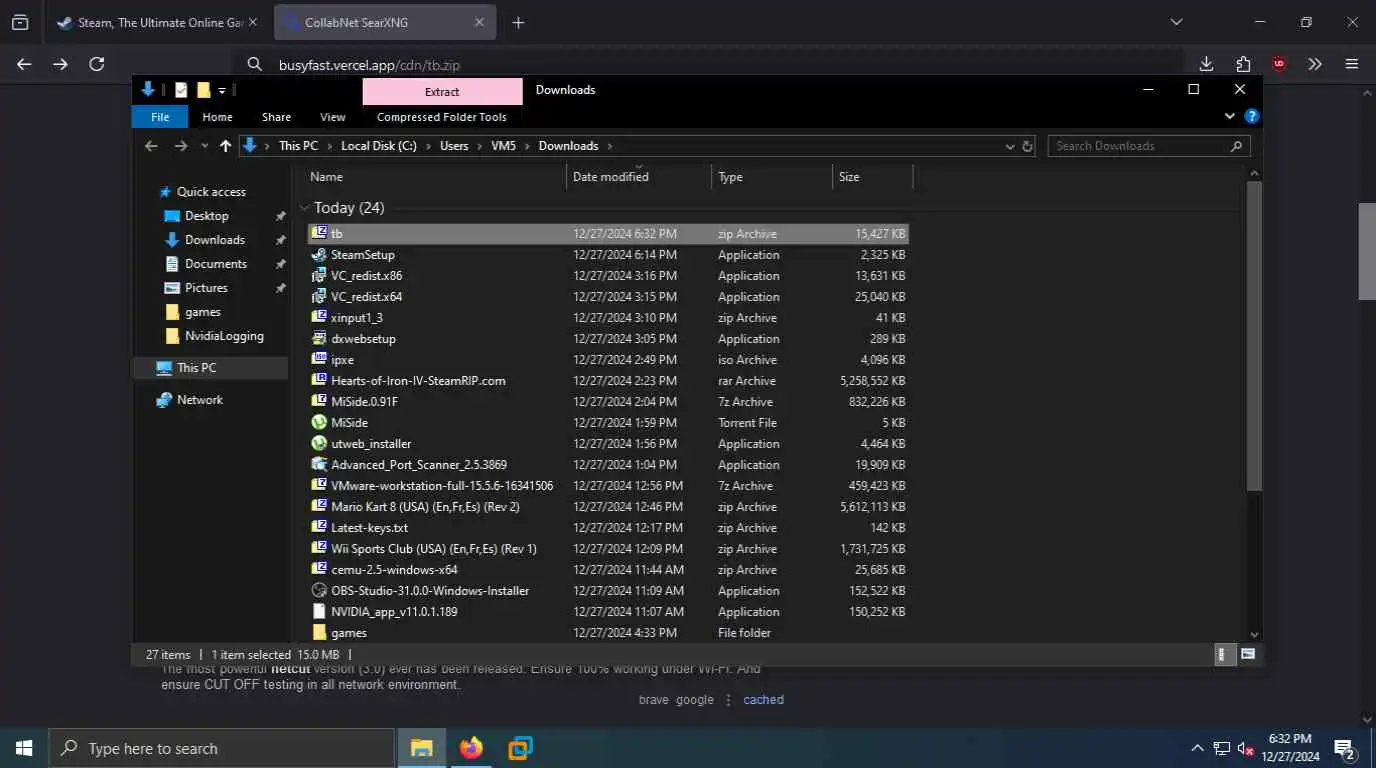The height and width of the screenshot is (768, 1376).
Task: Select NvidiaLogging folder in navigation pane
Action: tap(224, 336)
